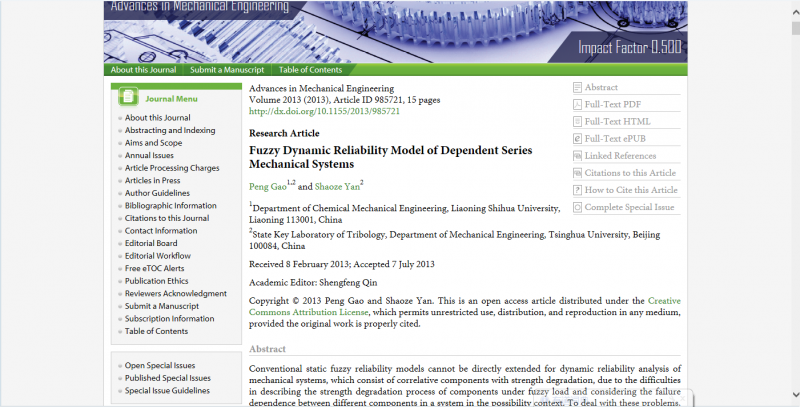
Task: Click the scroll up arrow of the page scrollbar
Action: click(x=795, y=11)
